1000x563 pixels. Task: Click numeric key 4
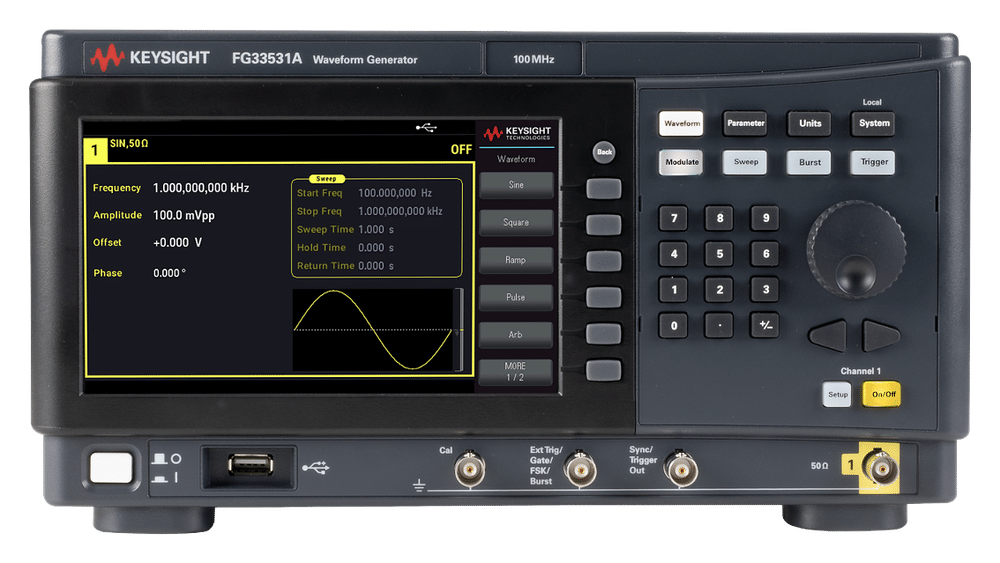click(x=673, y=254)
